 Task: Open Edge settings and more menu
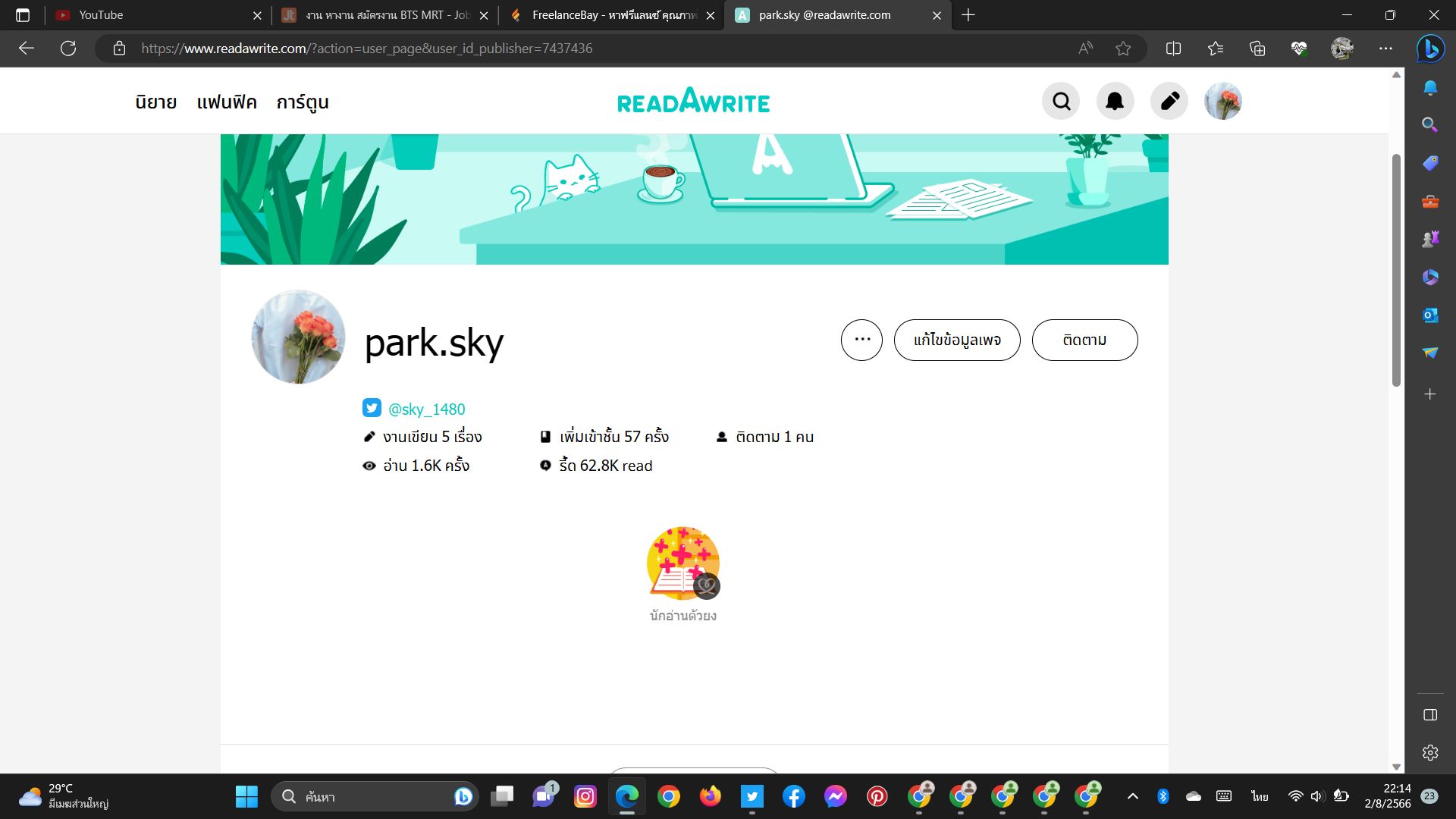(1385, 49)
